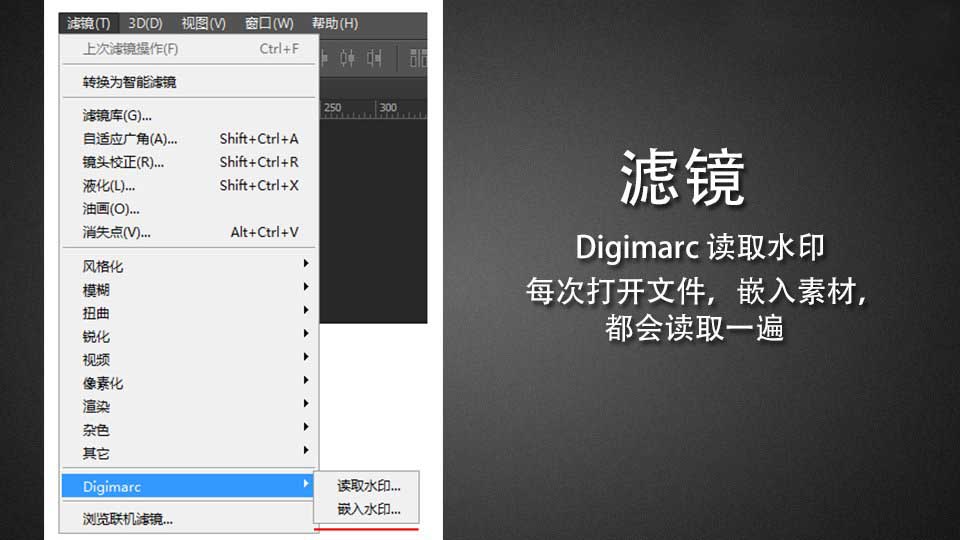
Task: Select 镜头校正(R)... filter
Action: [190, 162]
